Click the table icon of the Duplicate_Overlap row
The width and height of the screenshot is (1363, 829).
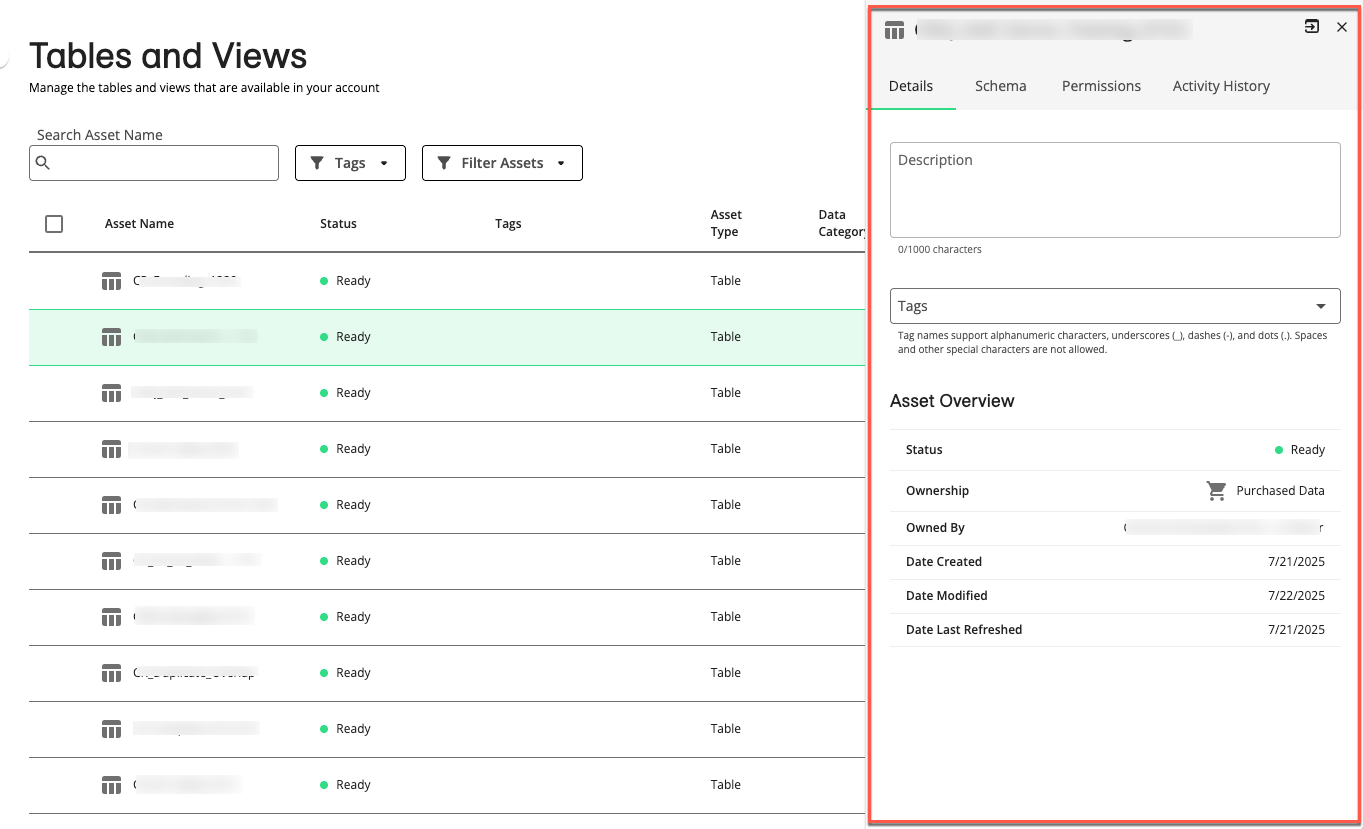point(111,673)
